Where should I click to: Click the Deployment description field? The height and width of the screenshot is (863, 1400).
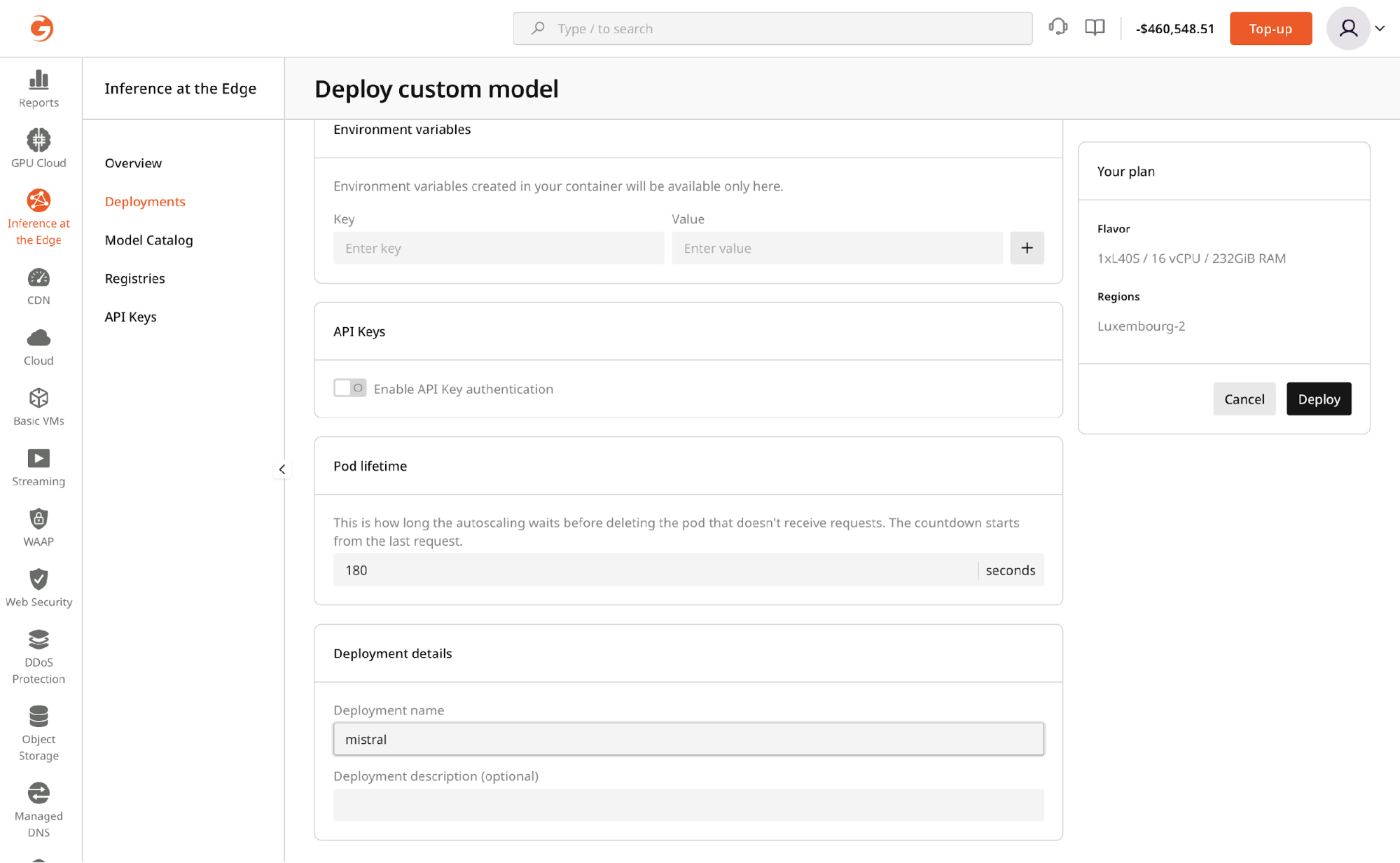(x=688, y=805)
